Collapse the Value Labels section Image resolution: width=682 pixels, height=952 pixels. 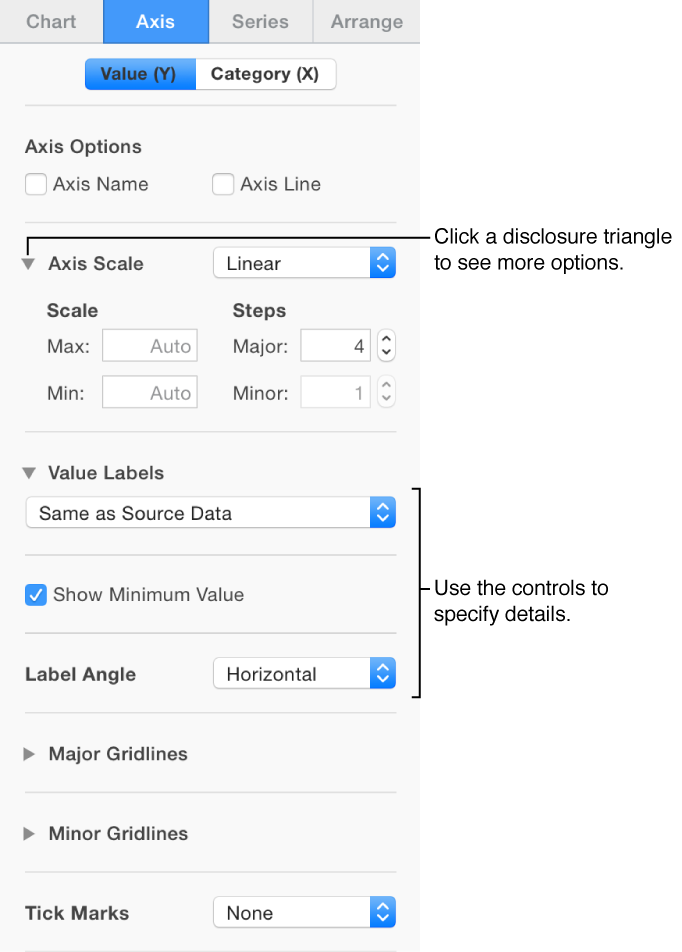[x=27, y=472]
